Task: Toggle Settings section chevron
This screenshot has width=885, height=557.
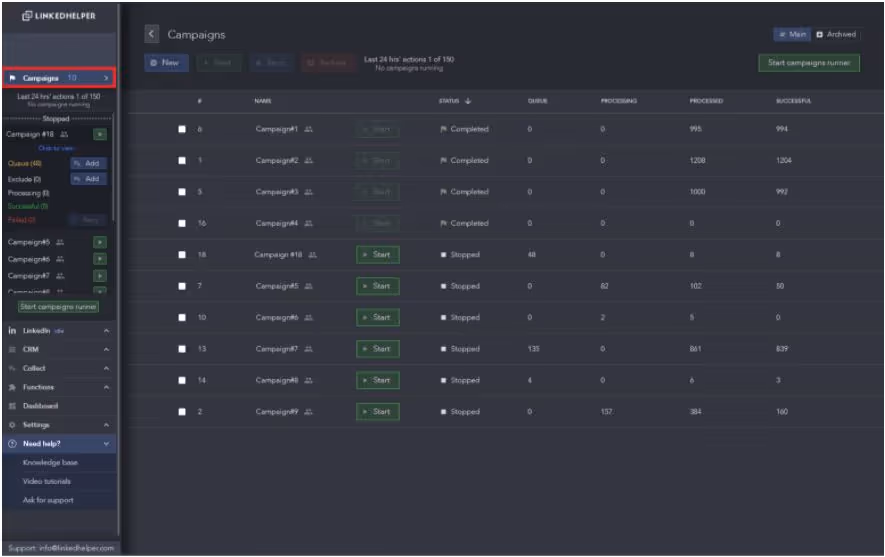Action: [x=106, y=425]
